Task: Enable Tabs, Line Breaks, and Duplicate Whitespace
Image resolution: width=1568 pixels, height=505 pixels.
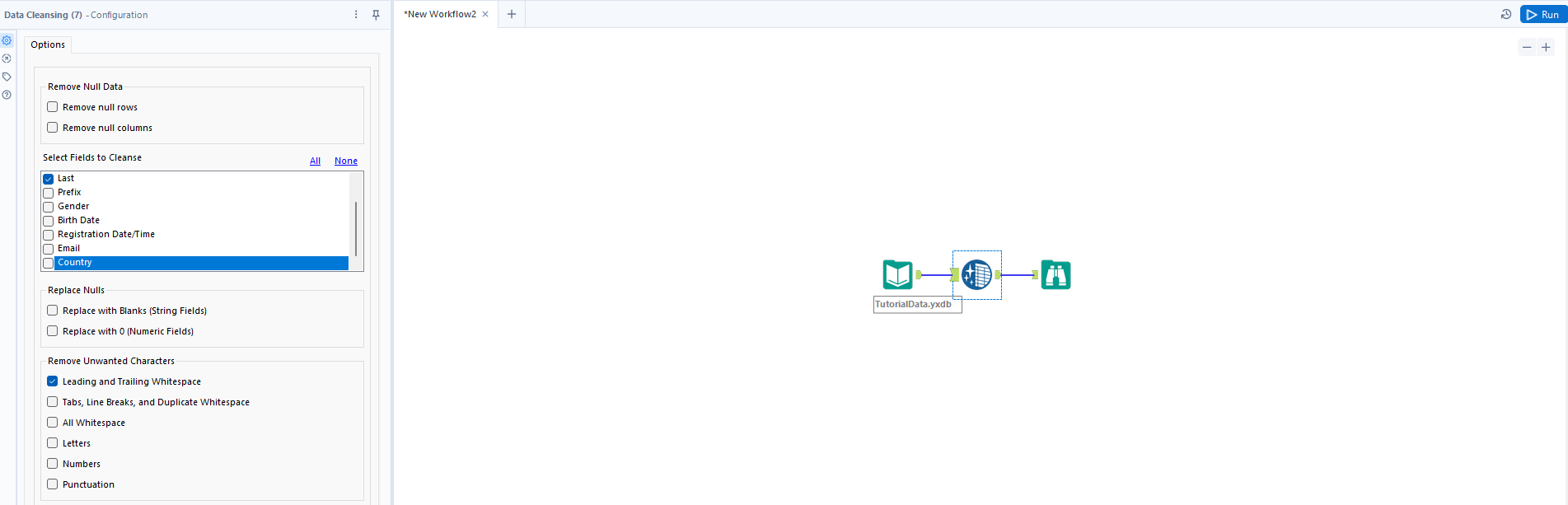Action: [x=53, y=402]
